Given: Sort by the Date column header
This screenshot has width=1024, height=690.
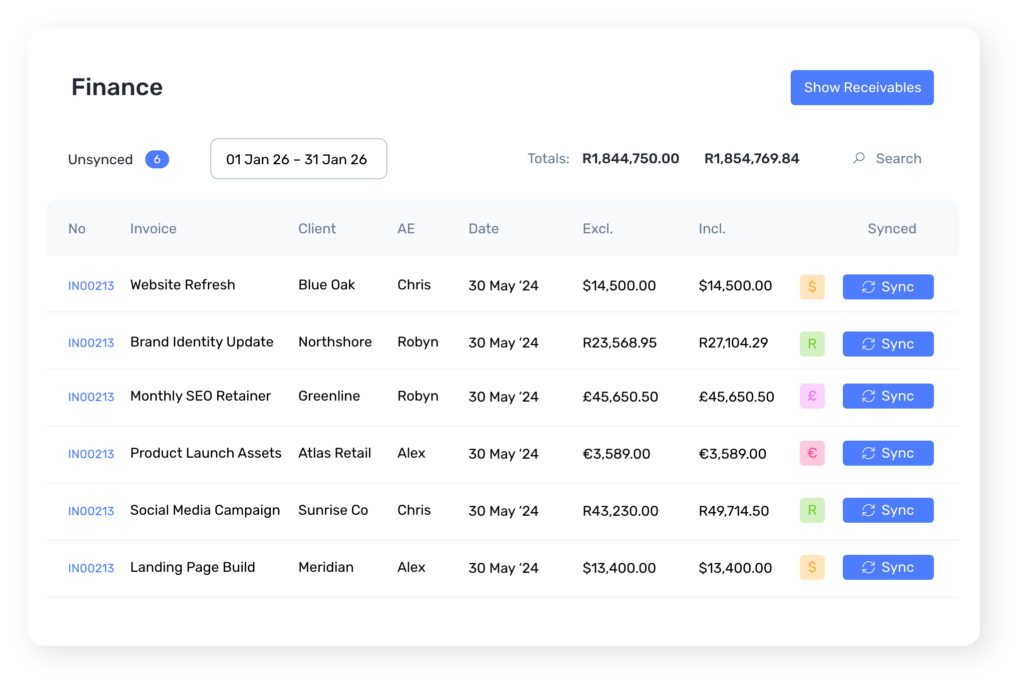Looking at the screenshot, I should (483, 228).
